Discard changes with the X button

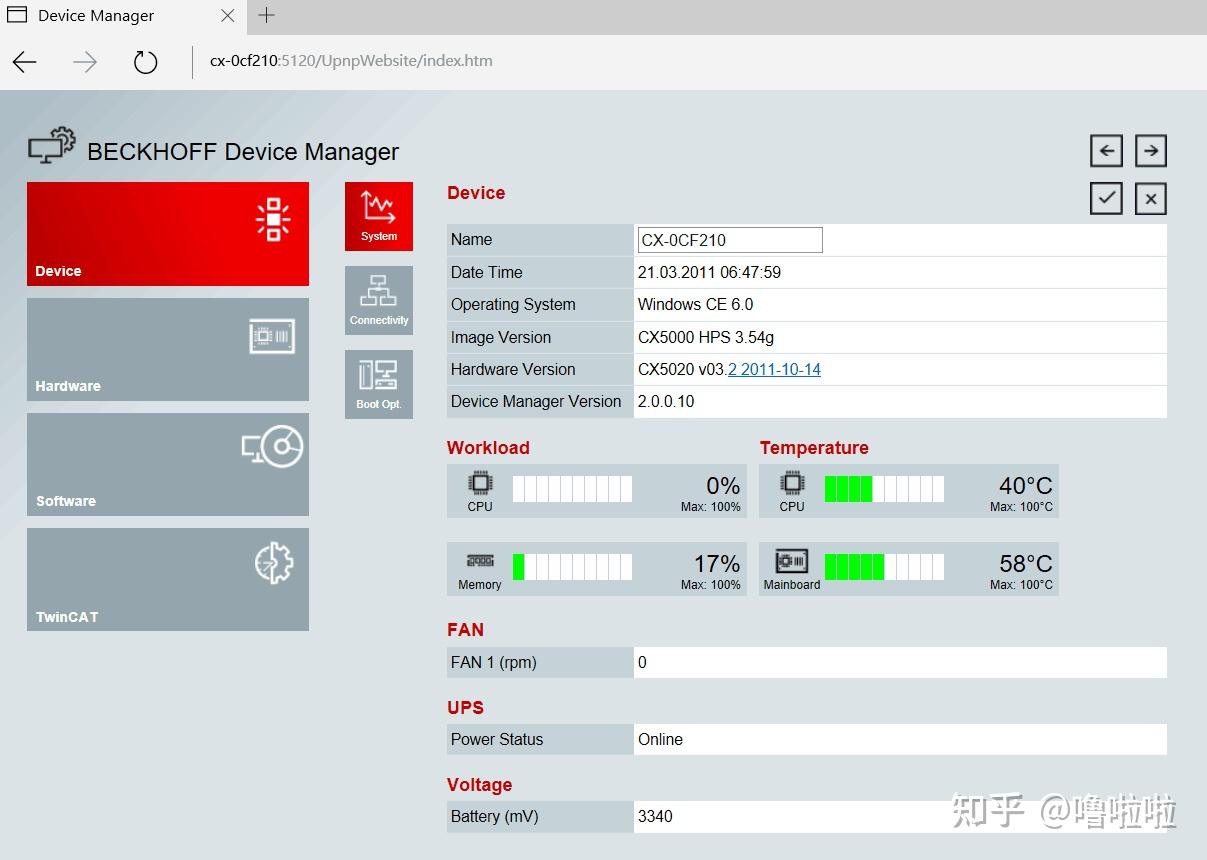(1150, 198)
